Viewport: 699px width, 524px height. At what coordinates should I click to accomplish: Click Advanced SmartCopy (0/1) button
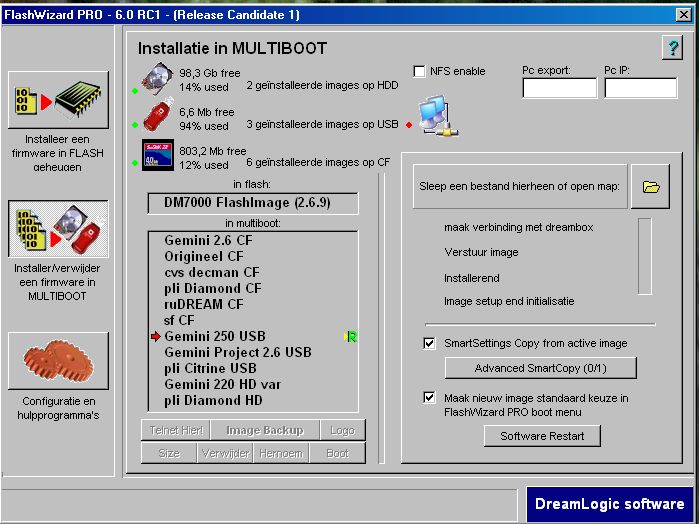[x=540, y=368]
